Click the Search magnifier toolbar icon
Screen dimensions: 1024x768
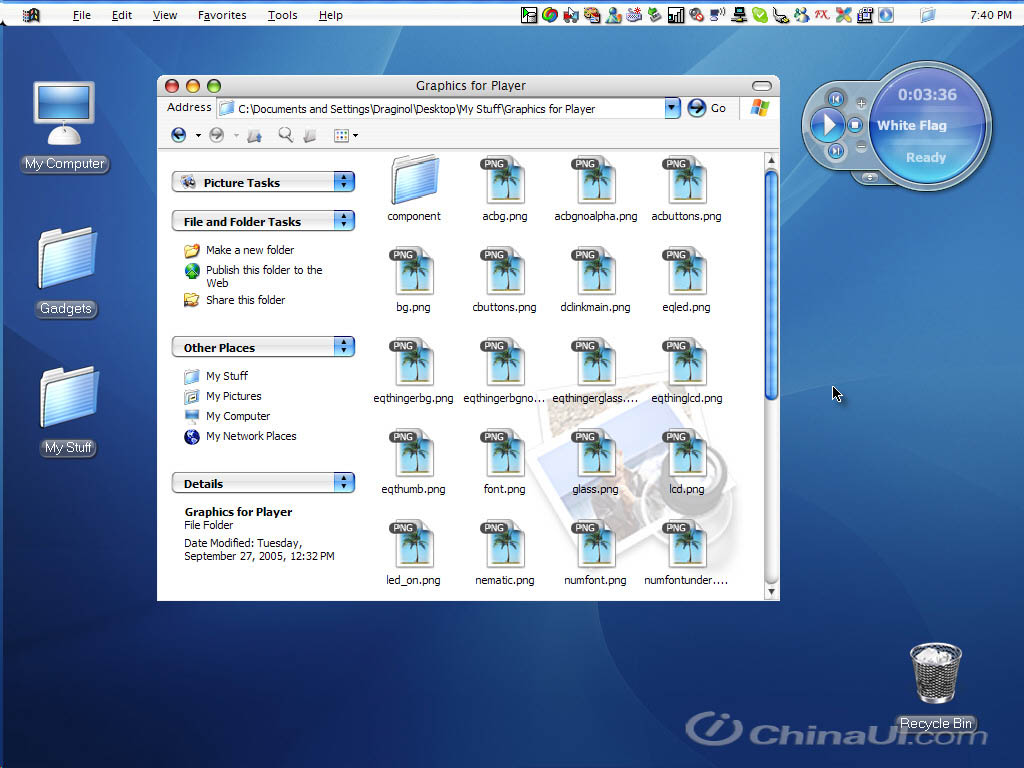(x=285, y=135)
